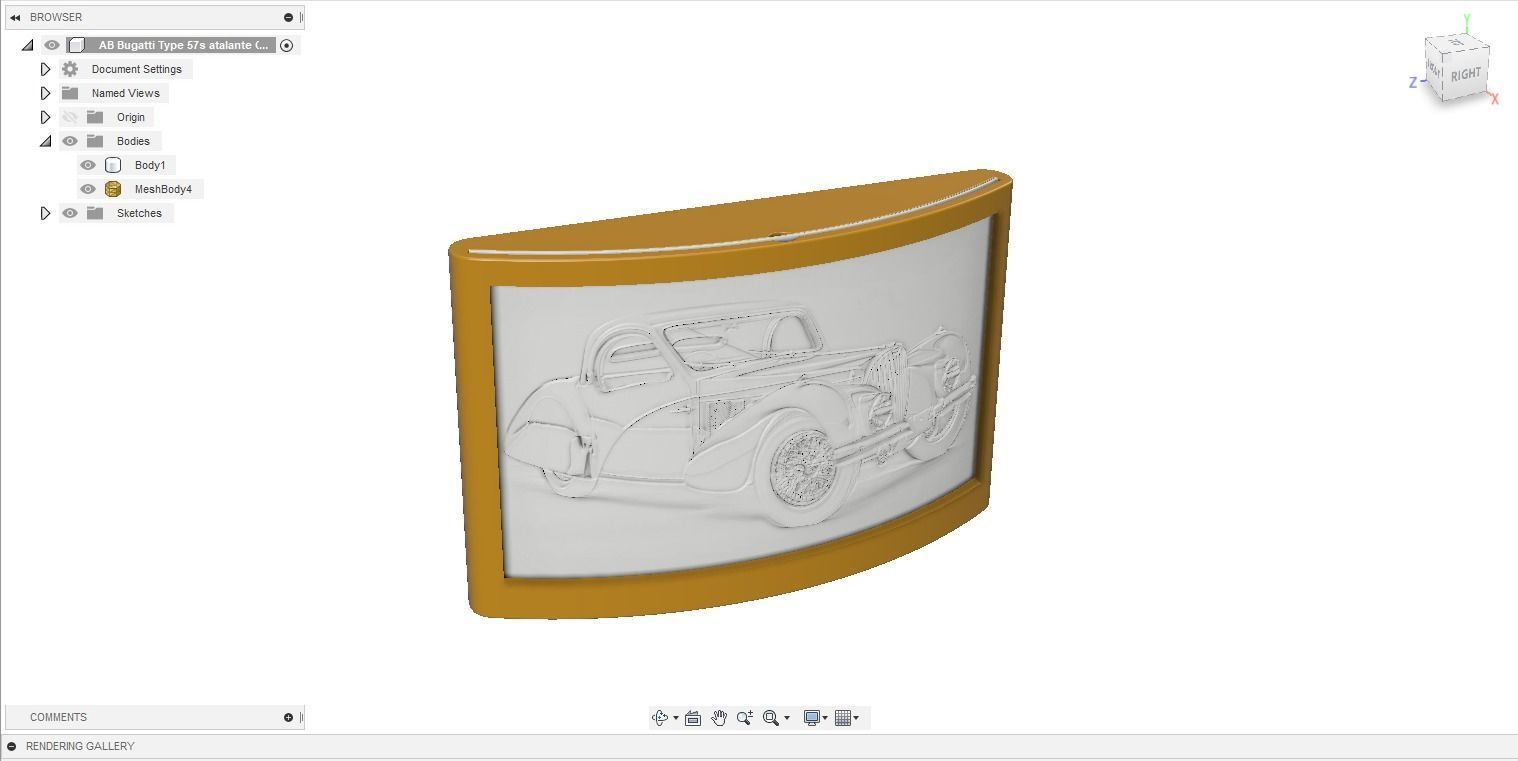Activate the AB Bugatti component radio button
Viewport: 1518px width, 761px height.
(x=287, y=45)
